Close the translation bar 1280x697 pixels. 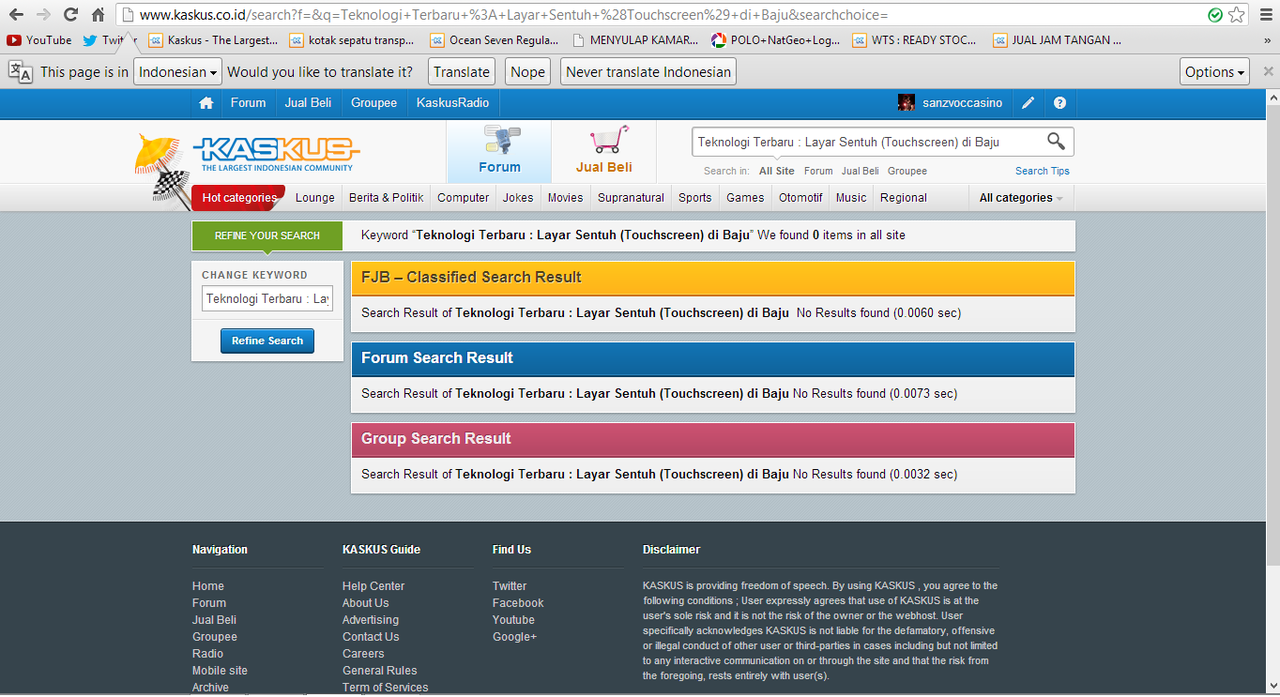pos(1268,72)
